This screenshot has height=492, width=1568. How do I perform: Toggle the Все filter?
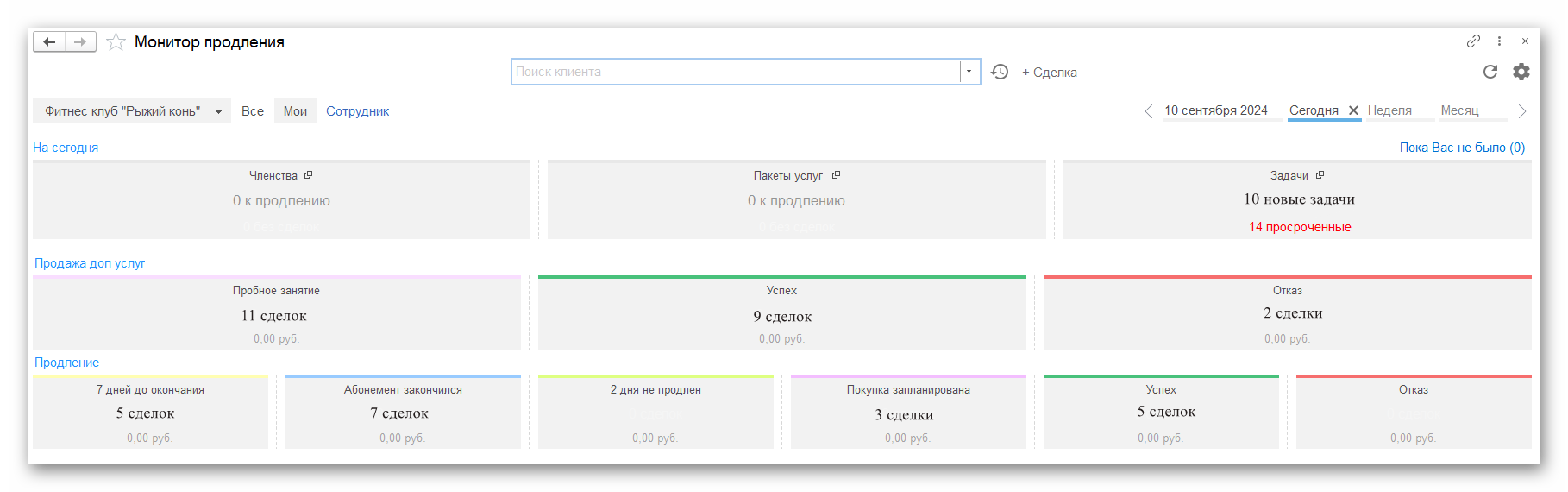click(x=253, y=111)
